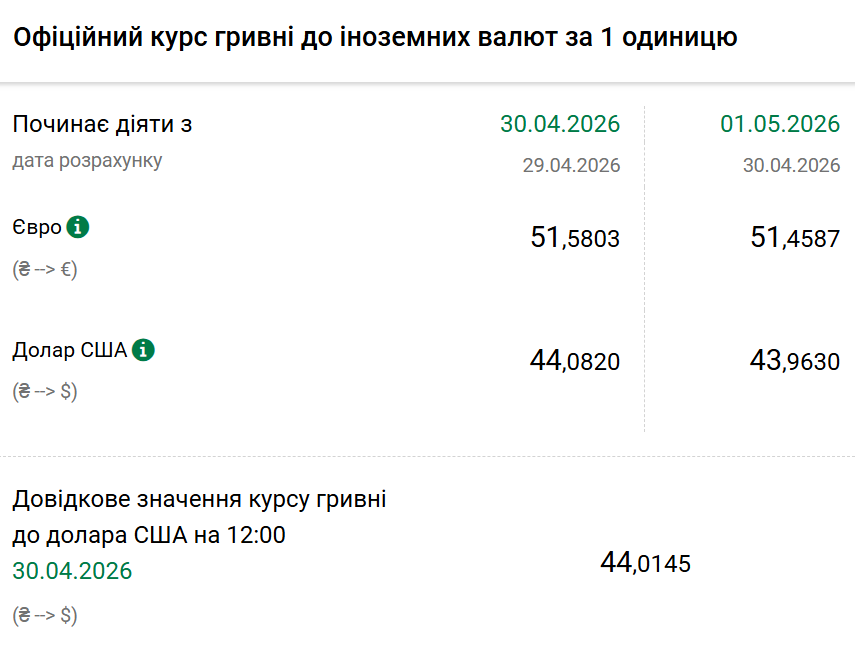This screenshot has width=855, height=654.
Task: Click the gray 30.04.2026 calculation date
Action: 791,165
